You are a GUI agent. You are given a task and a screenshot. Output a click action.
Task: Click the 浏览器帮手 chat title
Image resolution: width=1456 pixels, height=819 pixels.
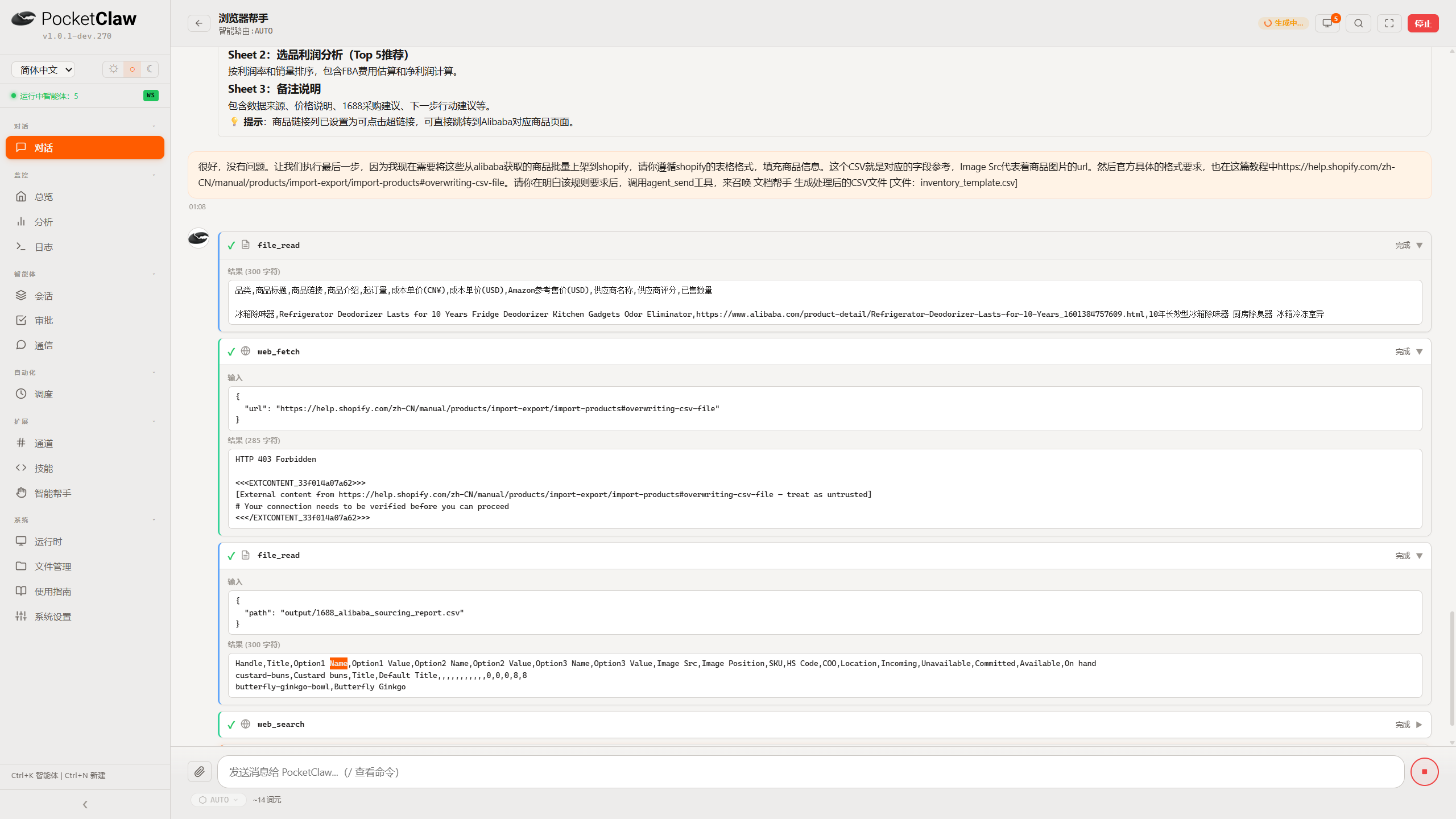pos(243,18)
